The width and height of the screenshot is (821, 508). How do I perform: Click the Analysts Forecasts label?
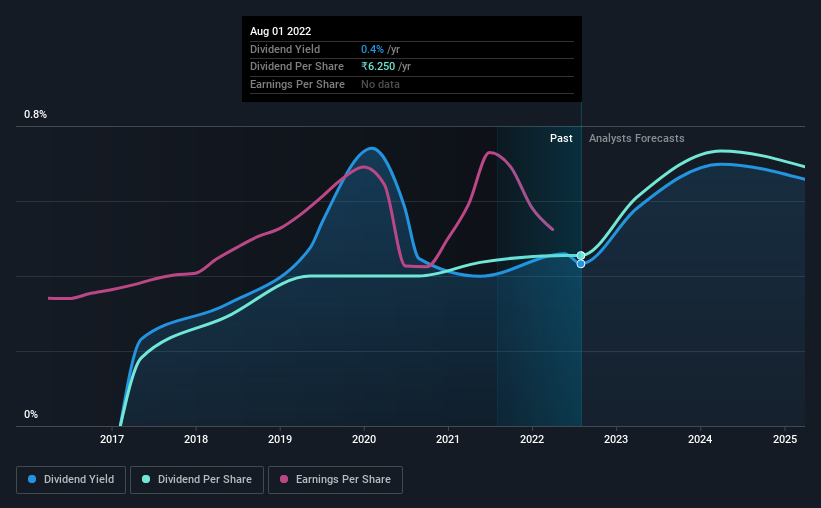[x=636, y=138]
